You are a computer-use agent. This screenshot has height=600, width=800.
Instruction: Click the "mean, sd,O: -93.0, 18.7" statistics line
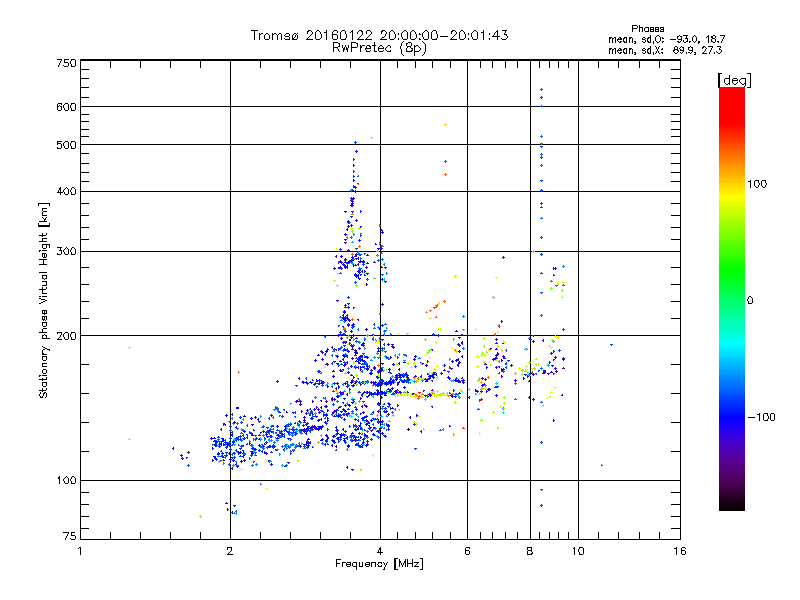(666, 39)
